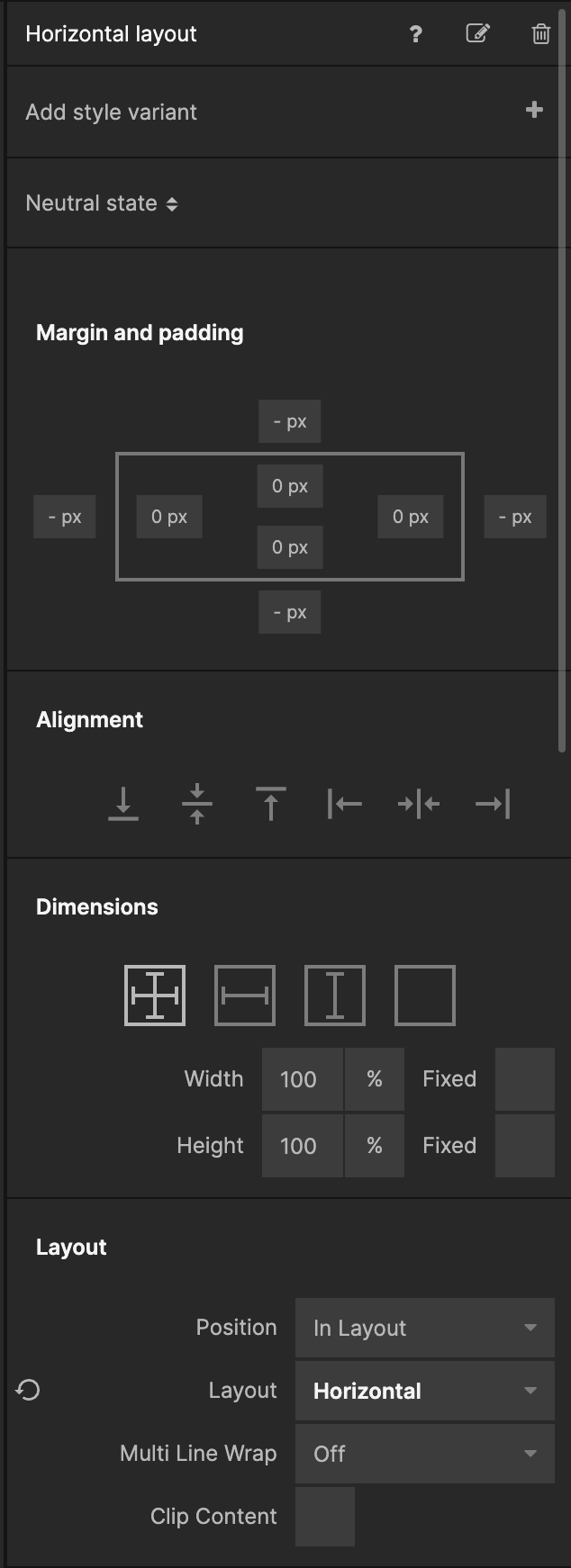Toggle the Height Fixed checkbox
This screenshot has height=1568, width=571.
pyautogui.click(x=525, y=1146)
